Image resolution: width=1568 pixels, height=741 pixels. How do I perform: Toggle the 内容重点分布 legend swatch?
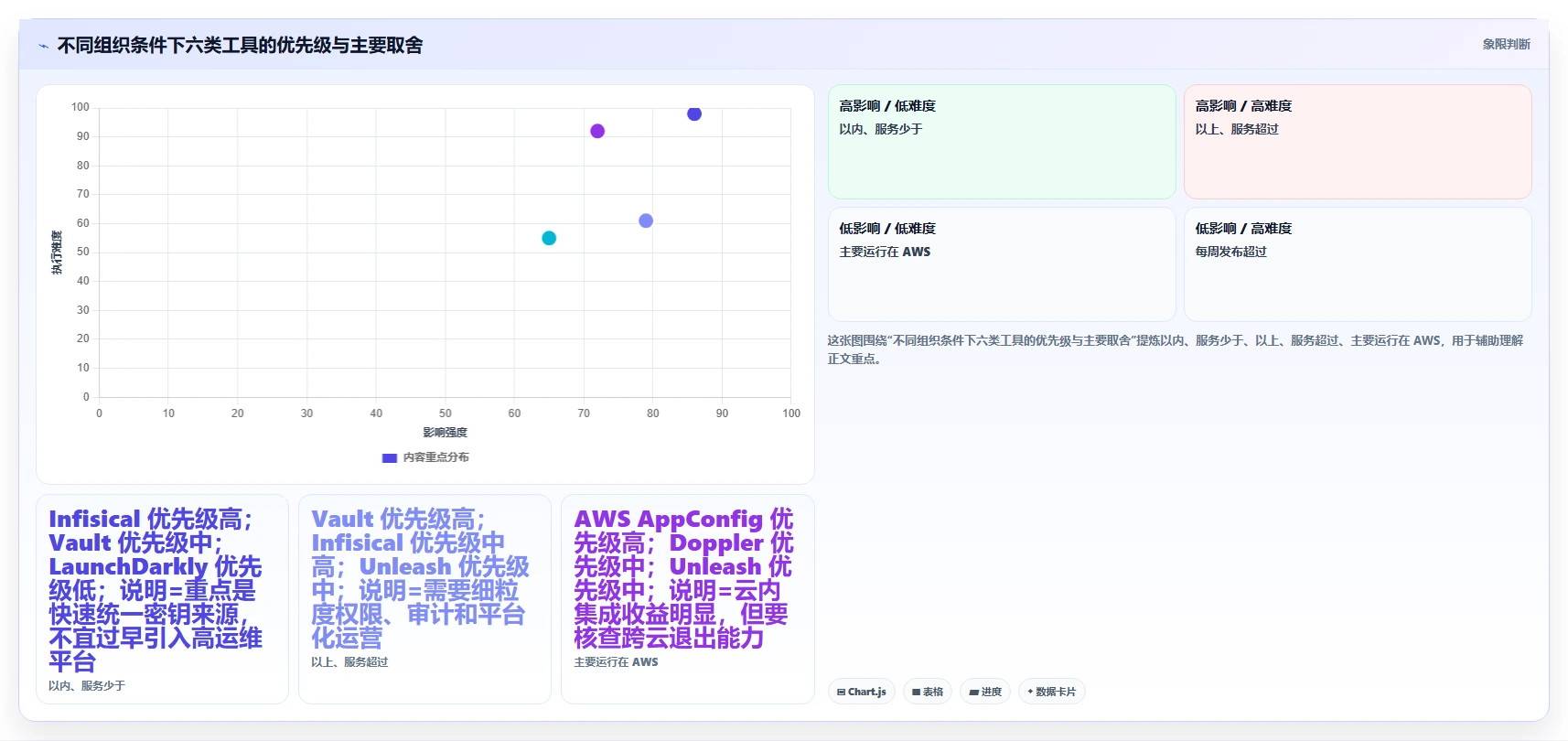pyautogui.click(x=390, y=457)
